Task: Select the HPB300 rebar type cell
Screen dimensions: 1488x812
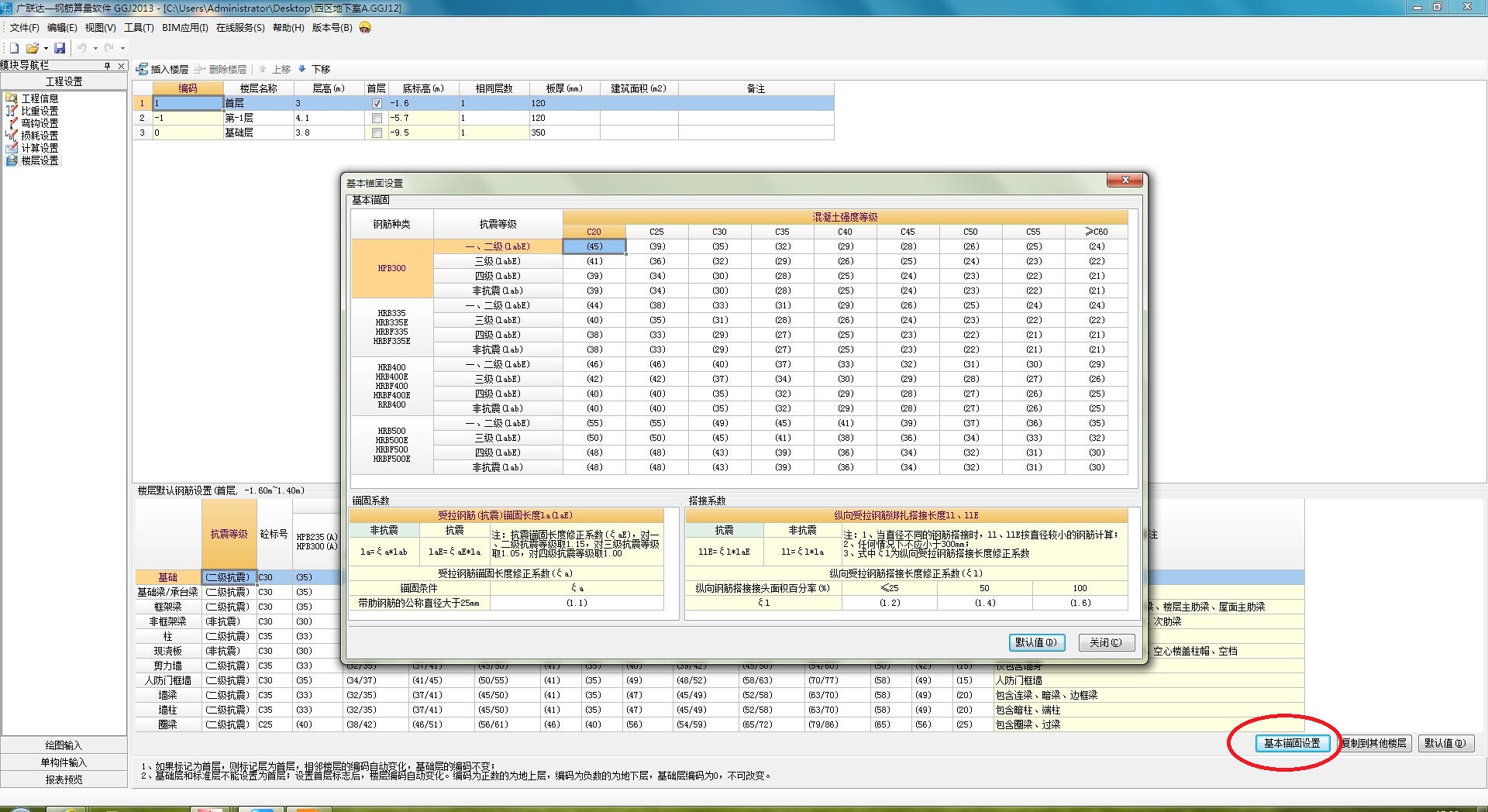Action: pyautogui.click(x=392, y=268)
